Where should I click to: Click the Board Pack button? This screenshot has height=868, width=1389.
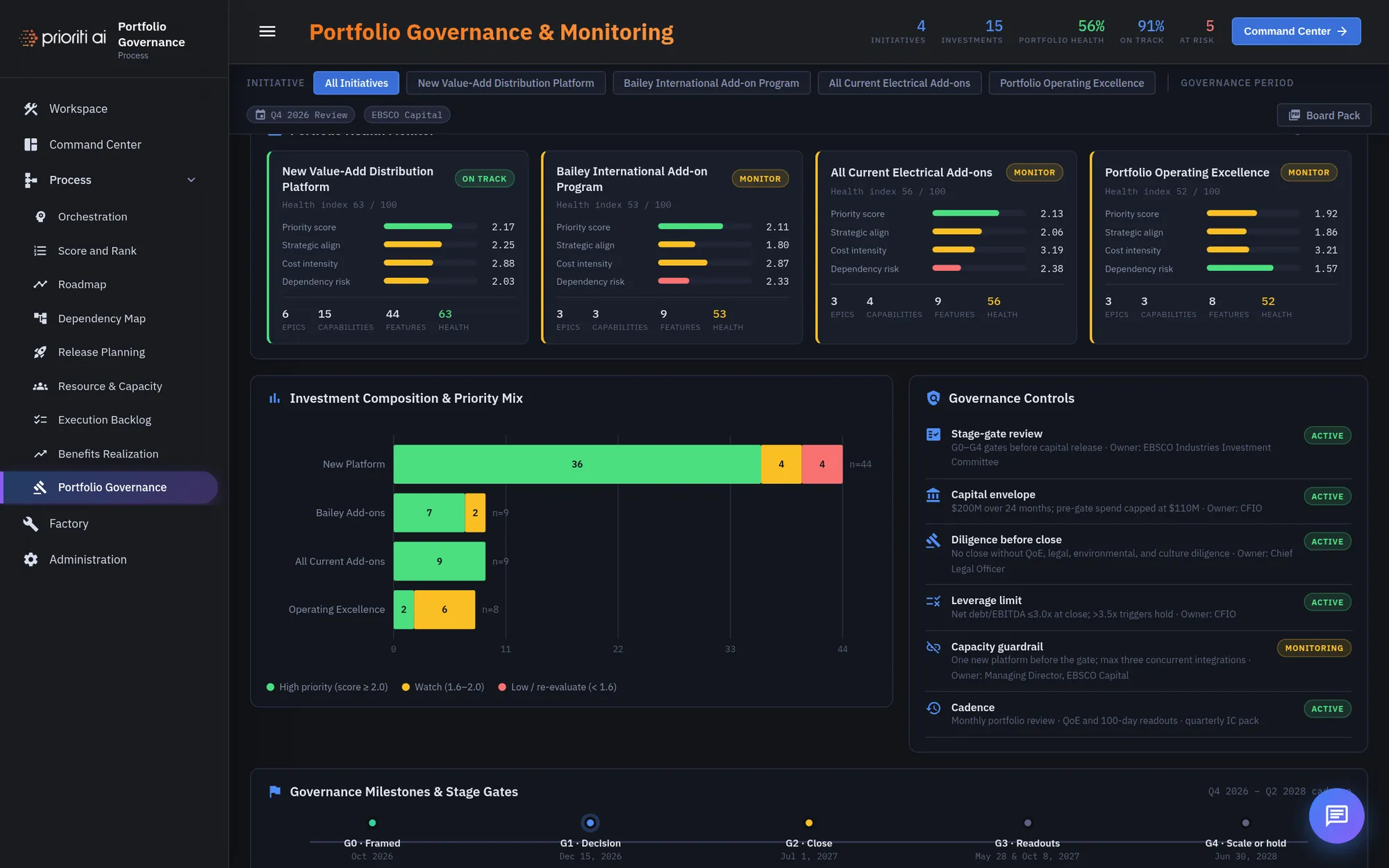pyautogui.click(x=1324, y=115)
